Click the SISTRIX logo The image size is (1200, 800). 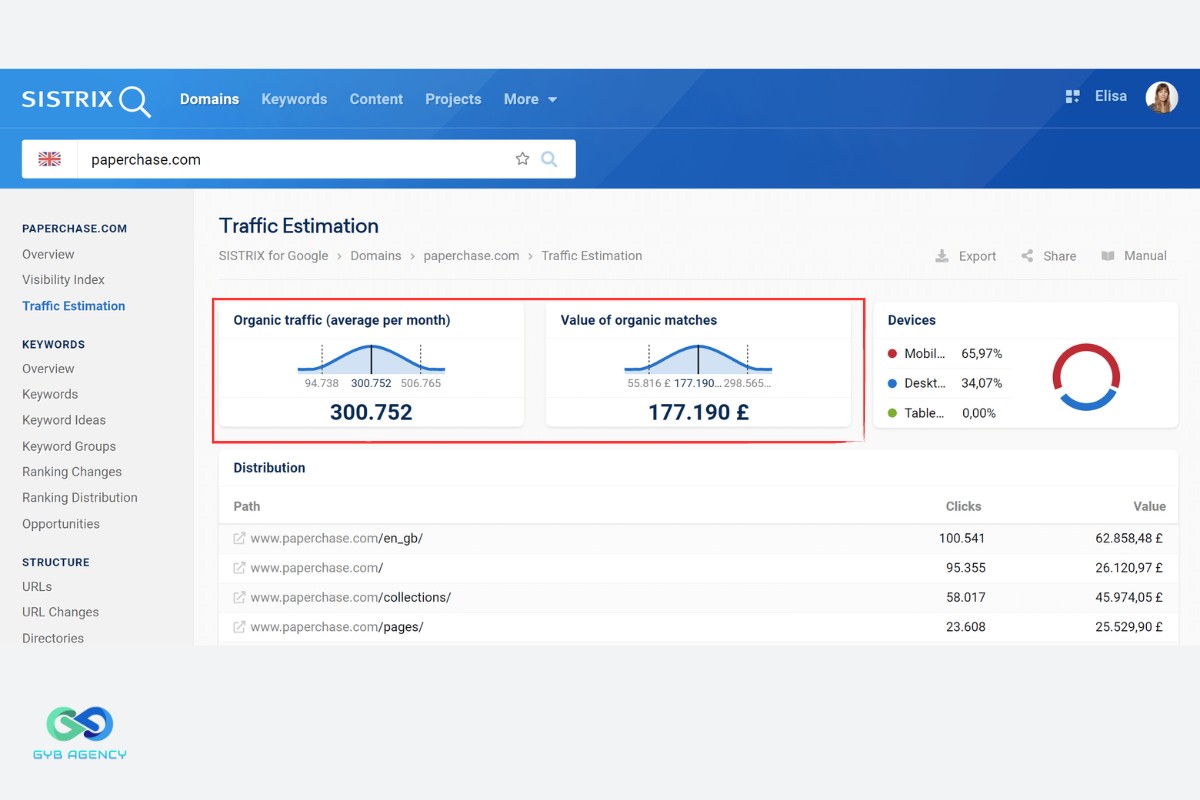coord(86,100)
